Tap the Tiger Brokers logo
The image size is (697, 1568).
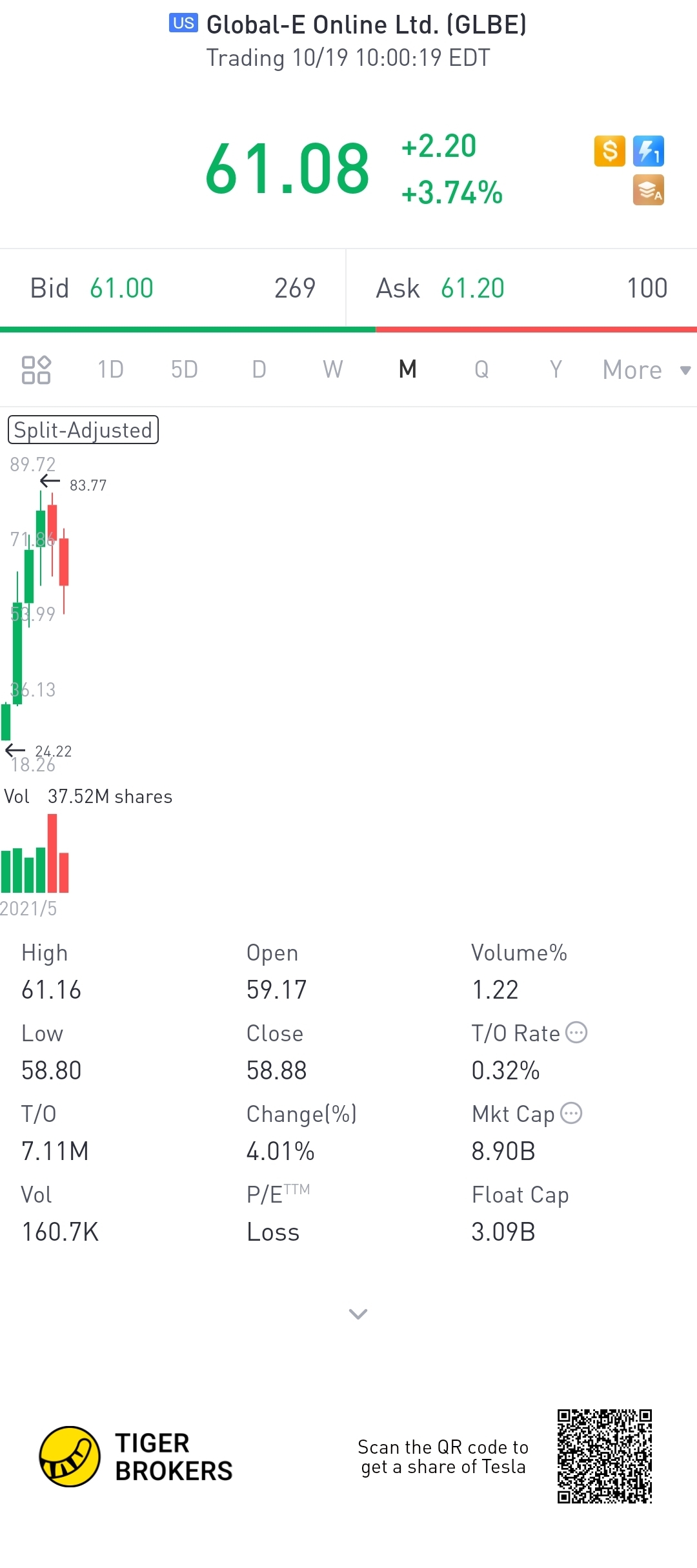pyautogui.click(x=70, y=1456)
